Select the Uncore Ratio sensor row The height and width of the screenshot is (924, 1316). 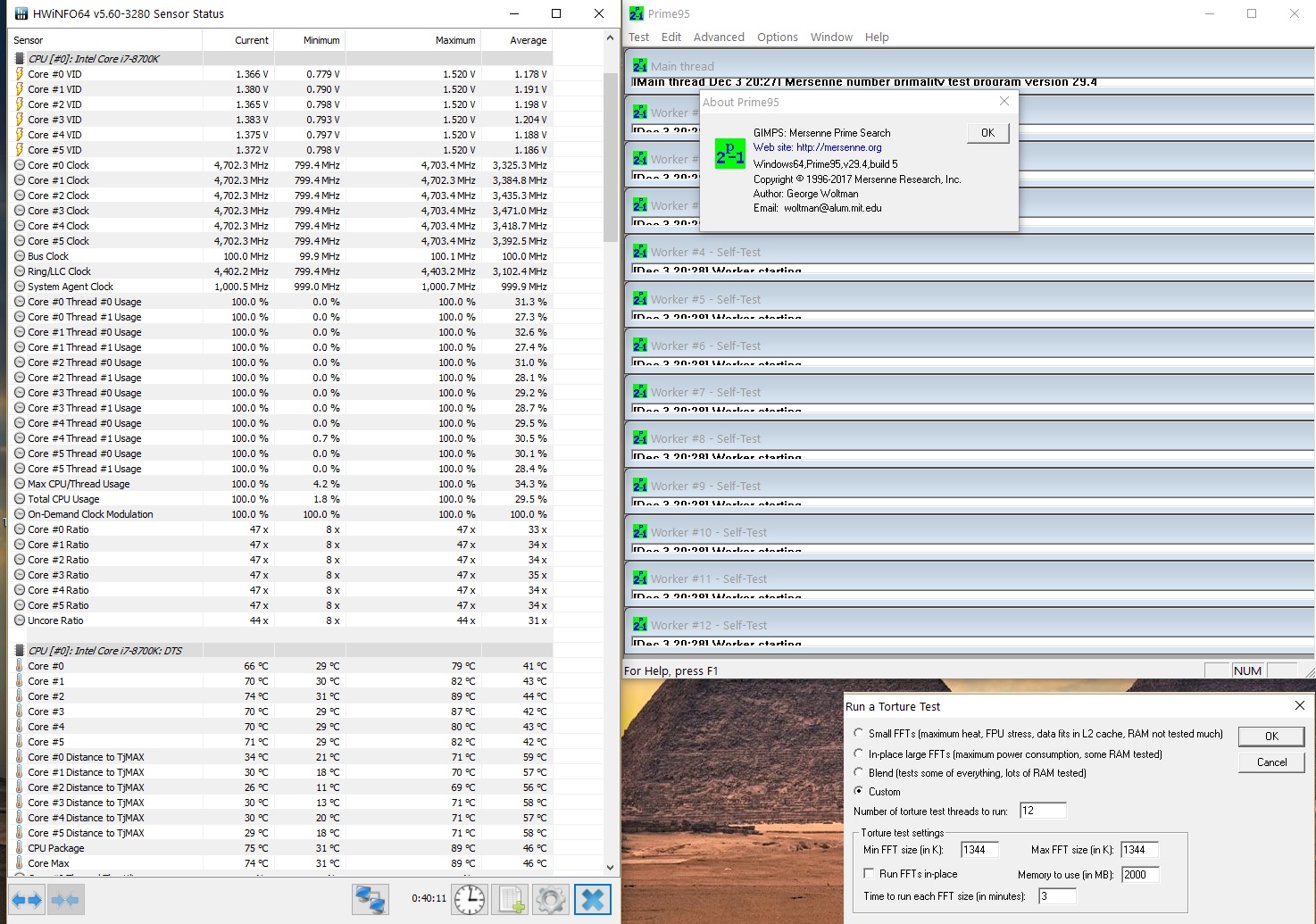(280, 620)
